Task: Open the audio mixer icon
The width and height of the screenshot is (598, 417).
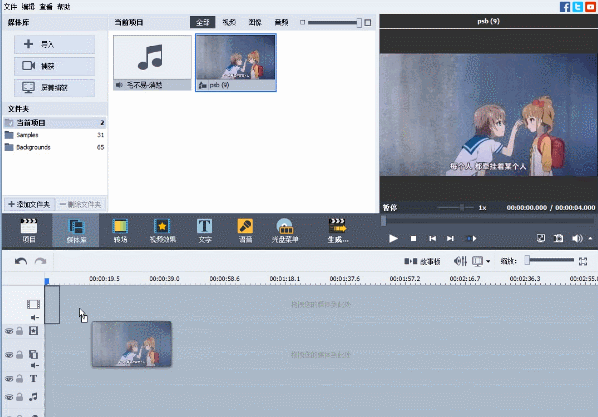Action: coord(460,261)
